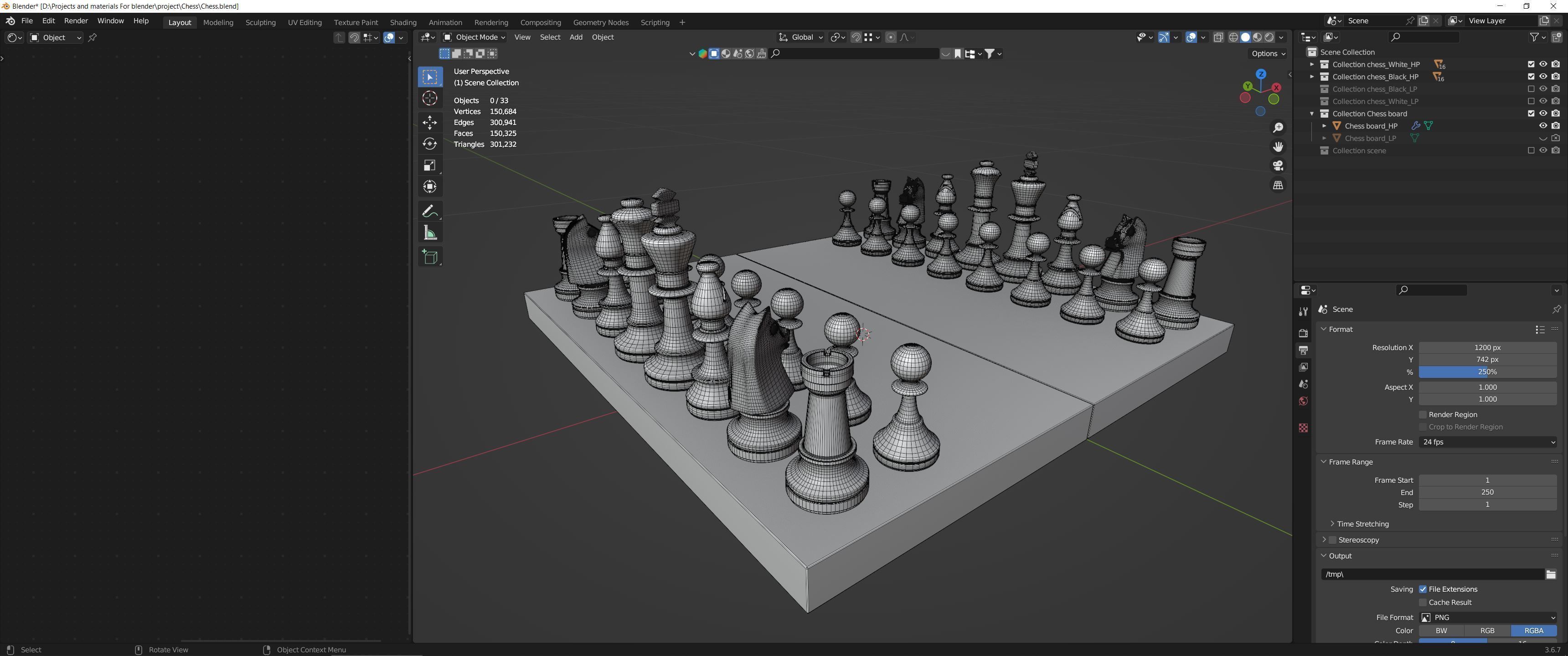The image size is (1568, 656).
Task: Select the Measure ruler tool
Action: pyautogui.click(x=430, y=233)
